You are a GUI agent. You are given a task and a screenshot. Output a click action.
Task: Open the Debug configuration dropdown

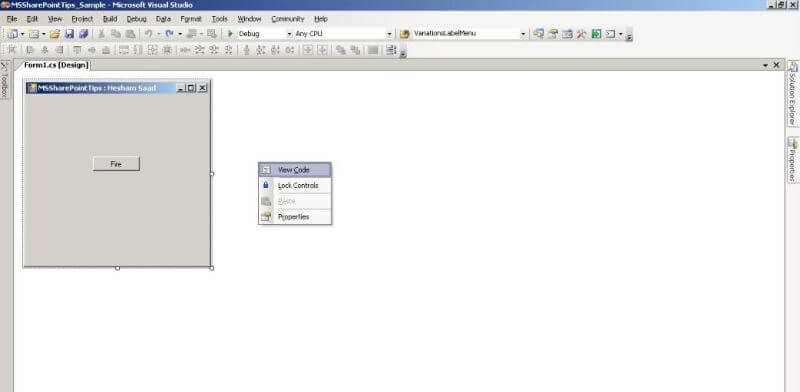[265, 34]
